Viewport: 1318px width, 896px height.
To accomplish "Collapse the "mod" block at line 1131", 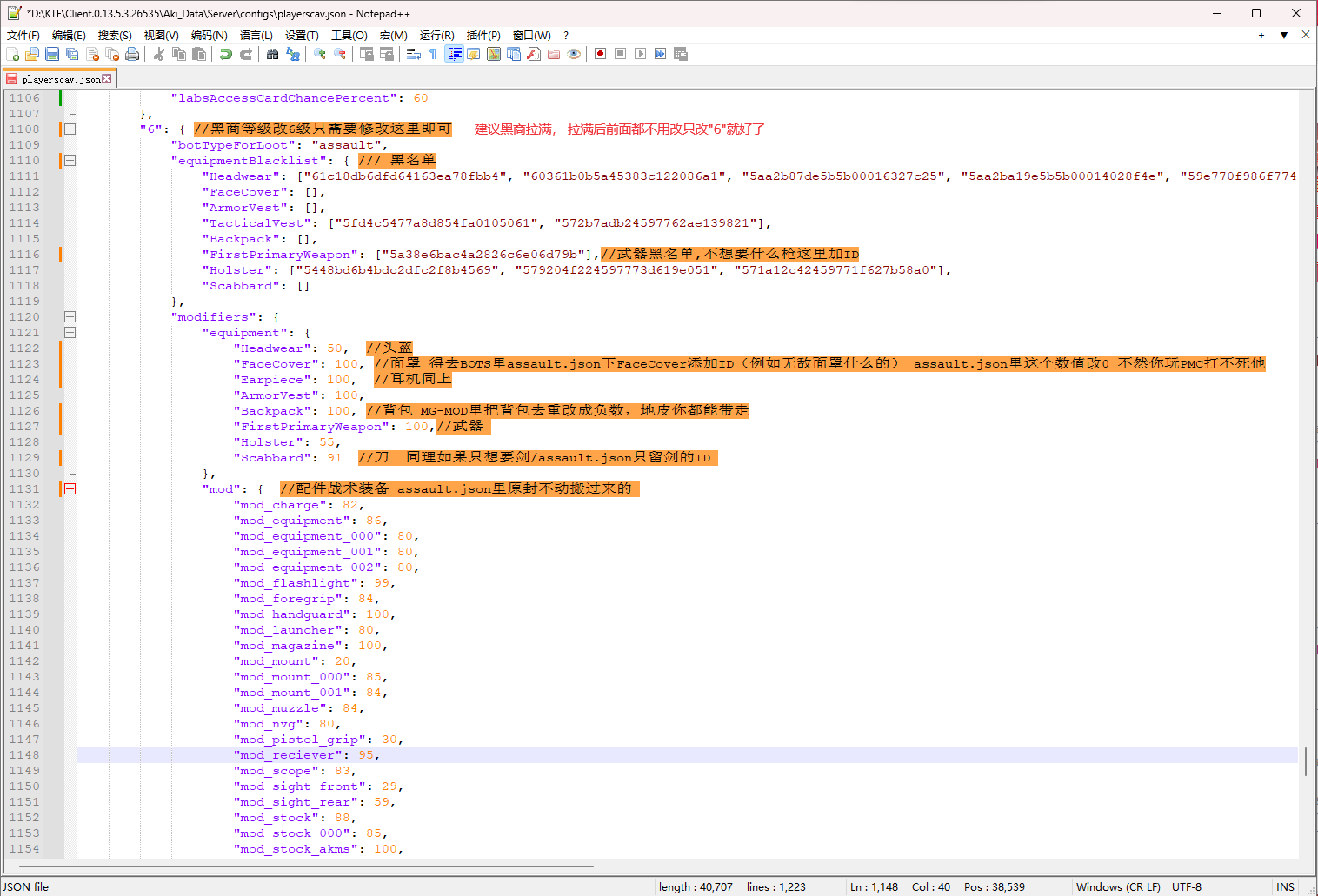I will click(70, 489).
